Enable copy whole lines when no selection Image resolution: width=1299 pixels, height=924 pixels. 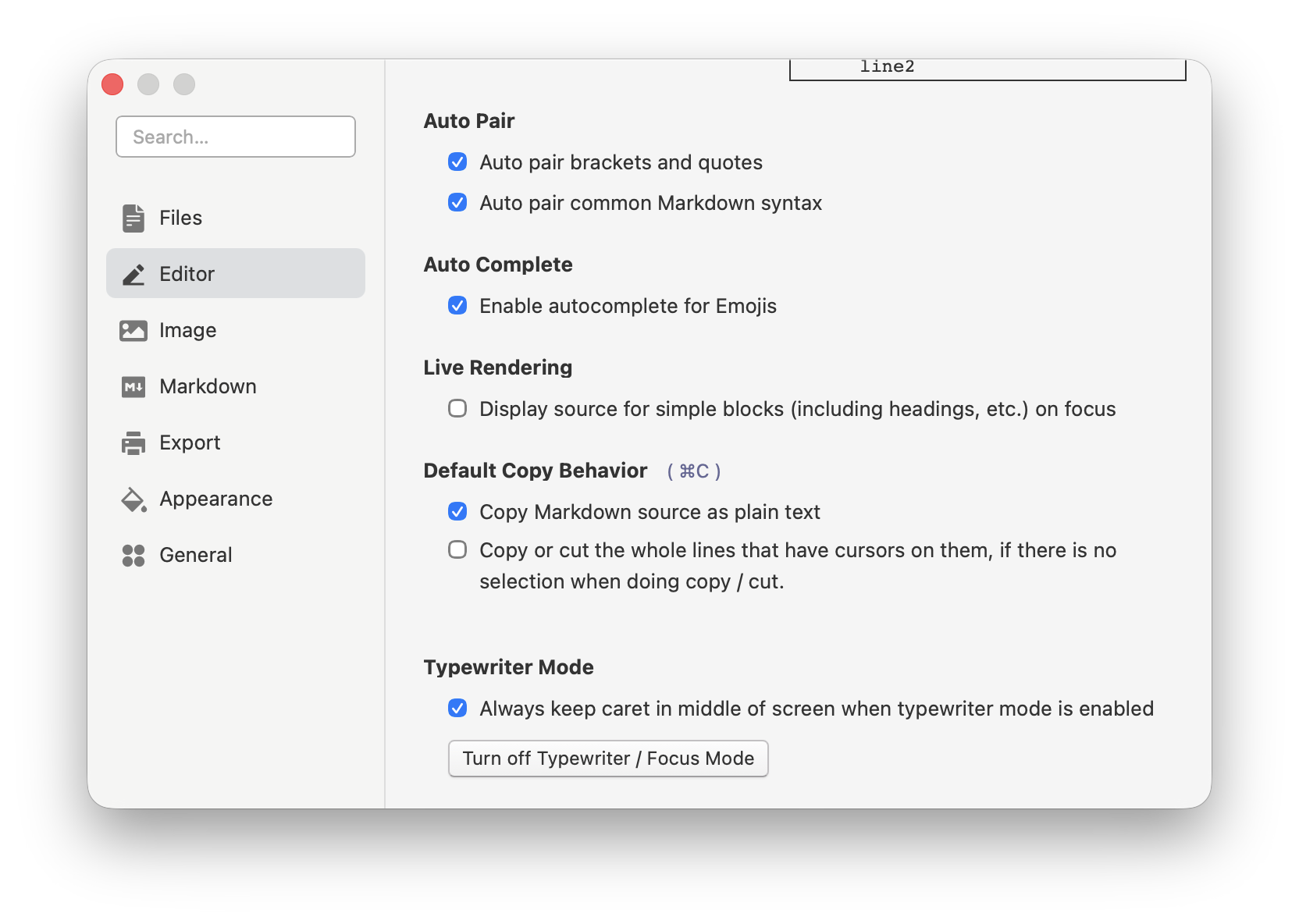(x=457, y=550)
